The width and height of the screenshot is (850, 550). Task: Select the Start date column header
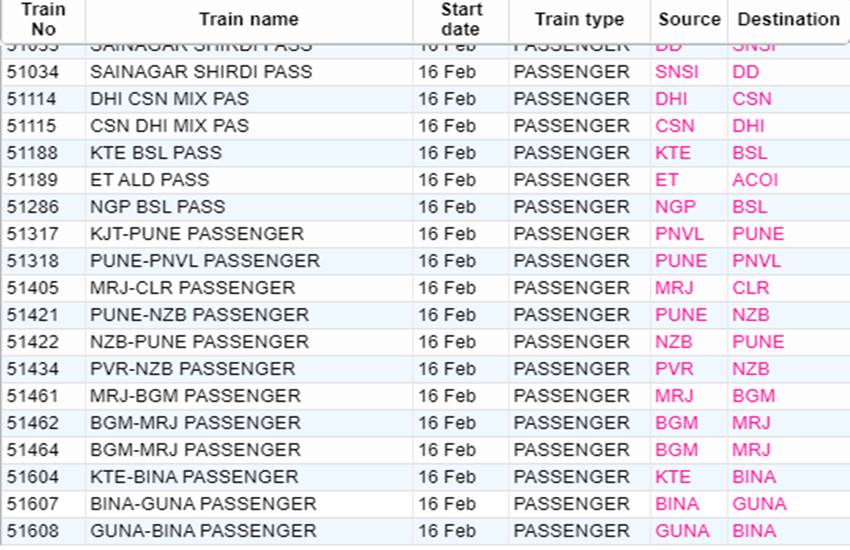click(461, 19)
